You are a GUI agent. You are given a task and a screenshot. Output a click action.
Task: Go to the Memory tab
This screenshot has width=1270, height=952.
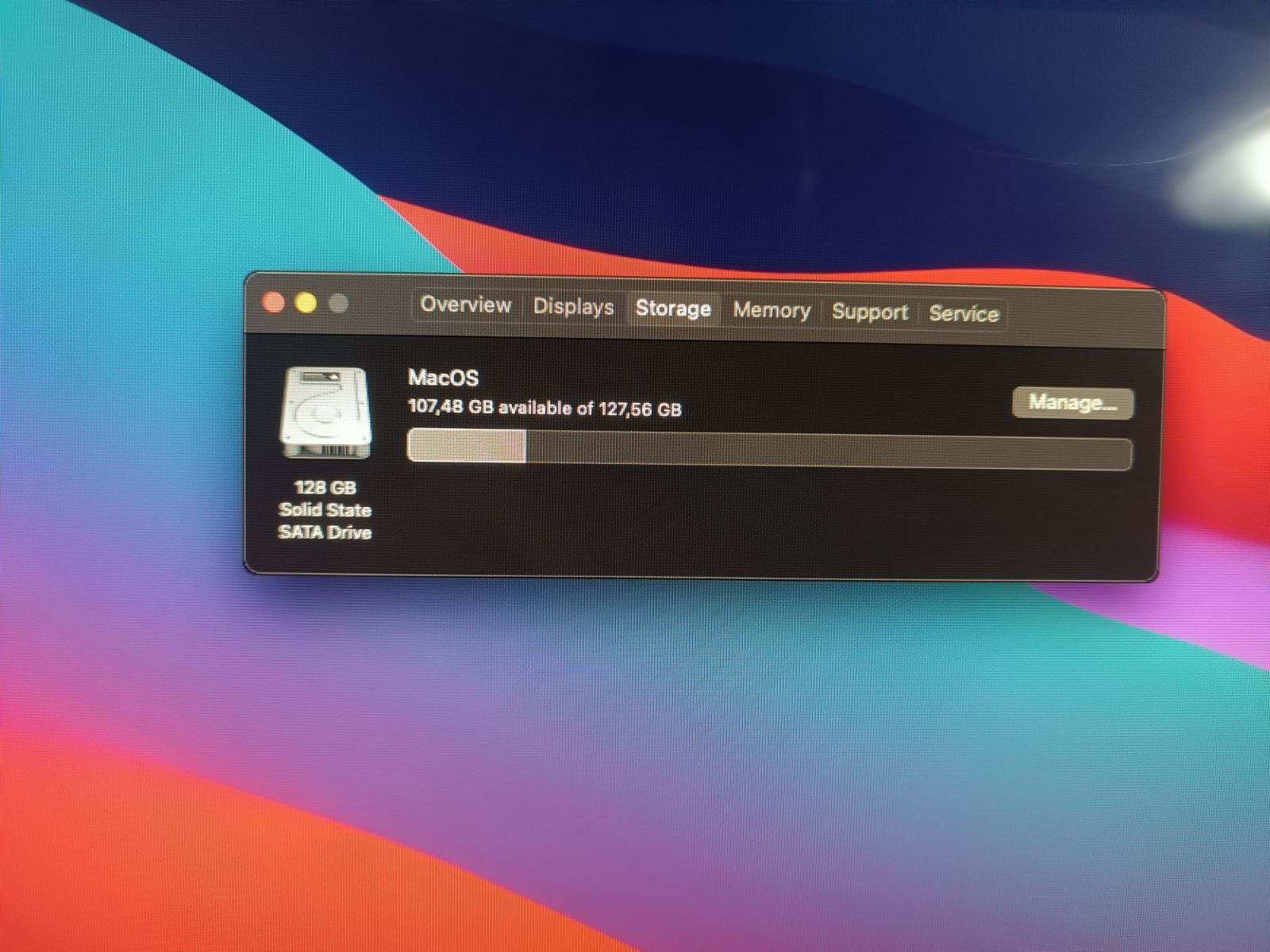point(772,310)
